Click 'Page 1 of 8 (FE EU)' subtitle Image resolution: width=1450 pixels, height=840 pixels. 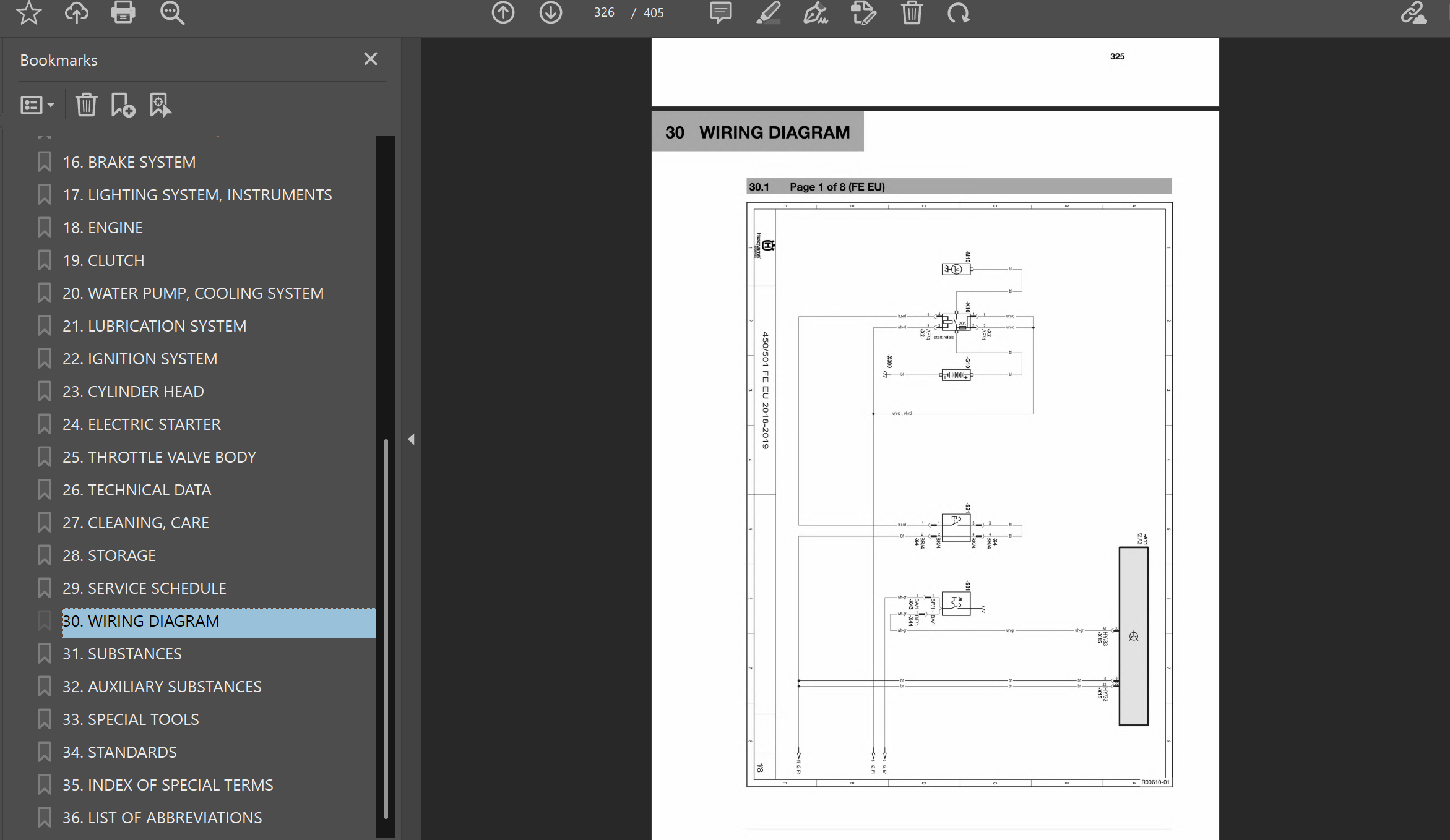[x=837, y=187]
